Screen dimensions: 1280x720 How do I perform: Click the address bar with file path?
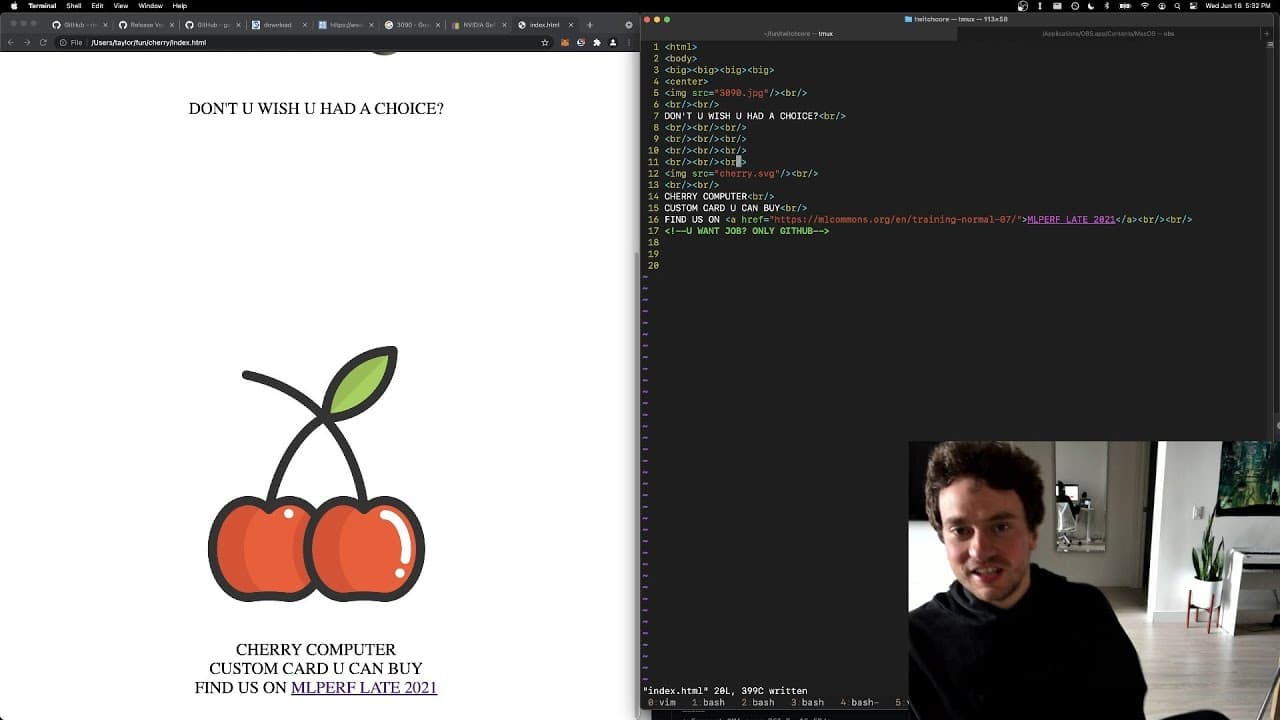305,43
